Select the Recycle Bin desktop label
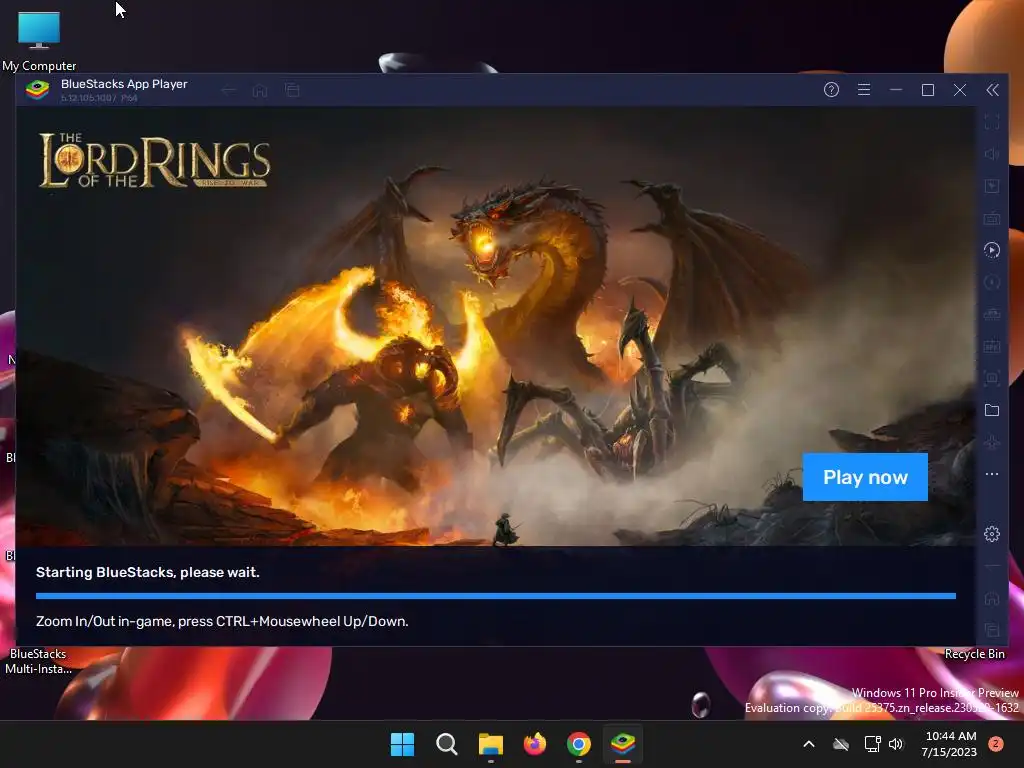The image size is (1024, 768). [x=974, y=654]
